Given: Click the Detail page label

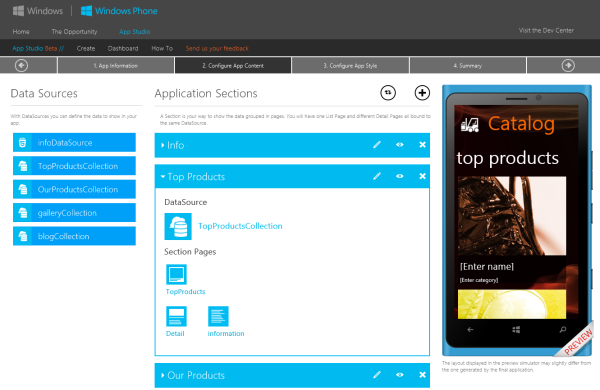Looking at the screenshot, I should coord(175,333).
